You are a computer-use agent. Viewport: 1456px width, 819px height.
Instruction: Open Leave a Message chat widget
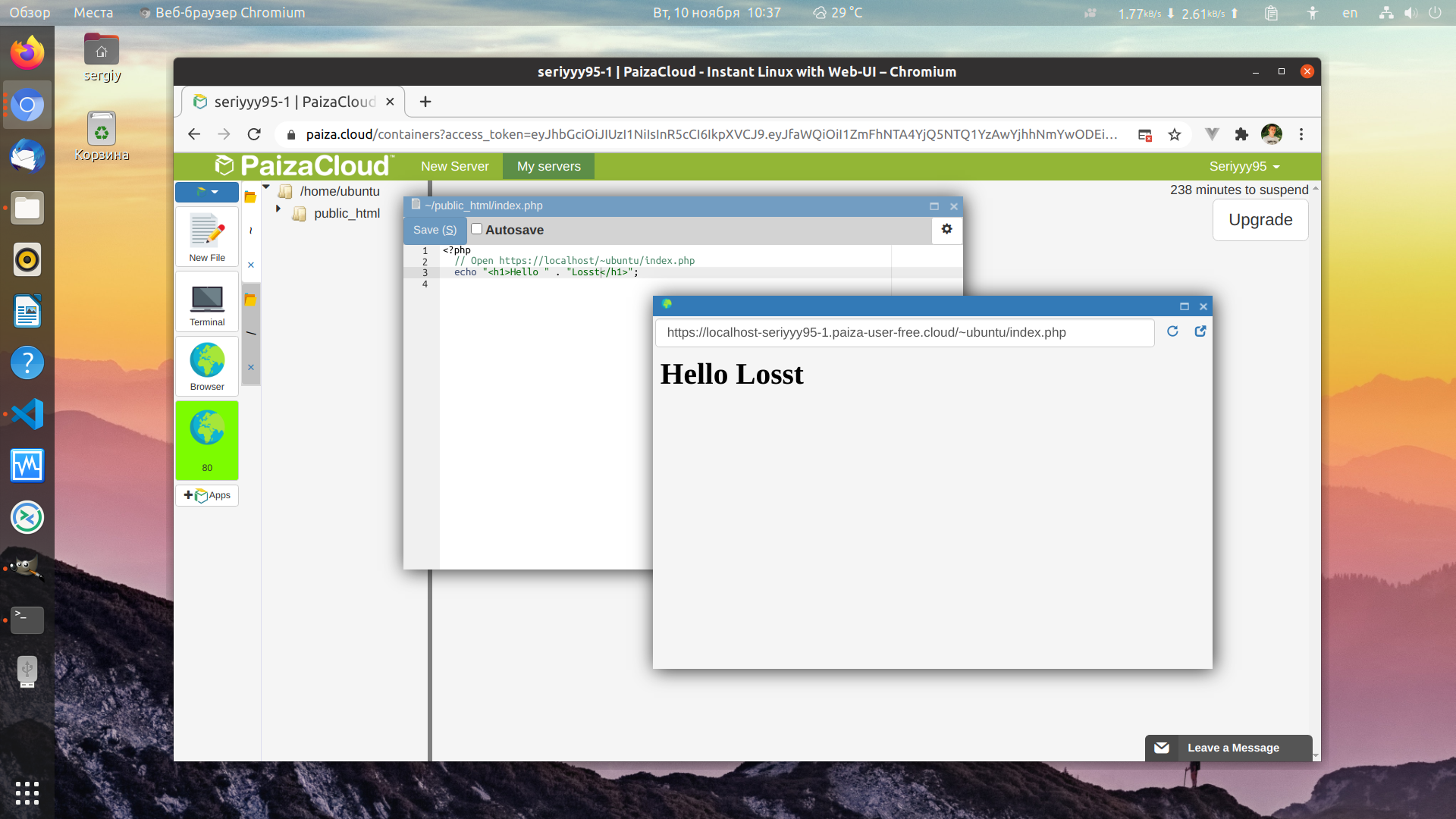pos(1228,748)
